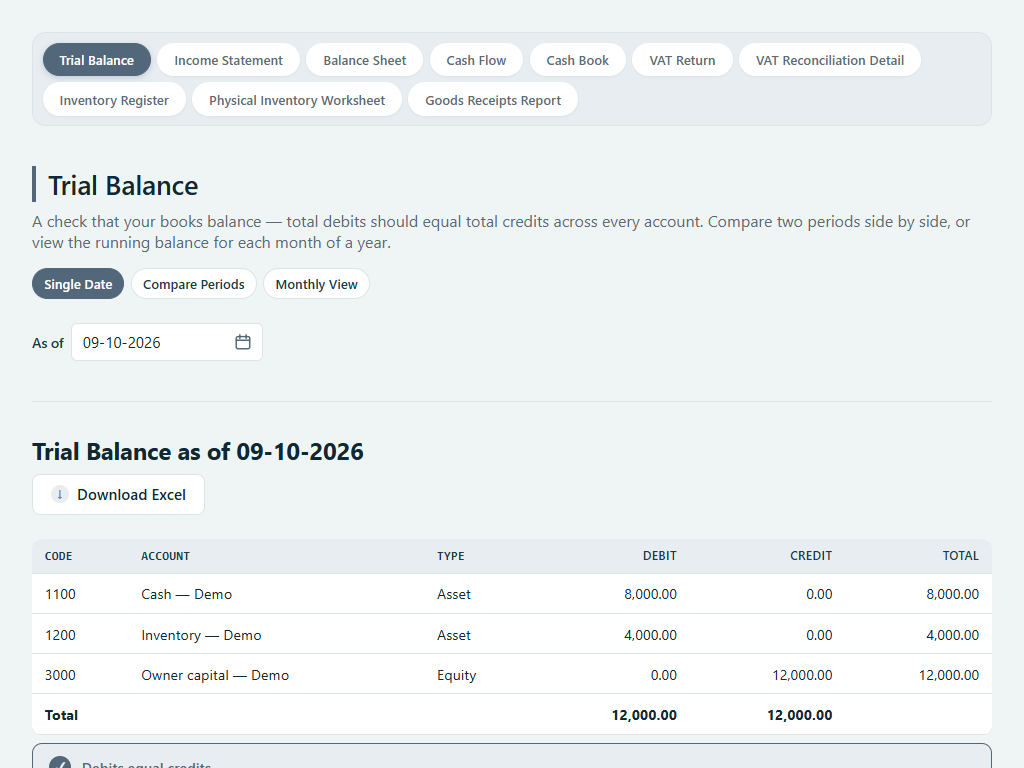
Task: Click the download arrow icon beside Download Excel
Action: point(59,494)
